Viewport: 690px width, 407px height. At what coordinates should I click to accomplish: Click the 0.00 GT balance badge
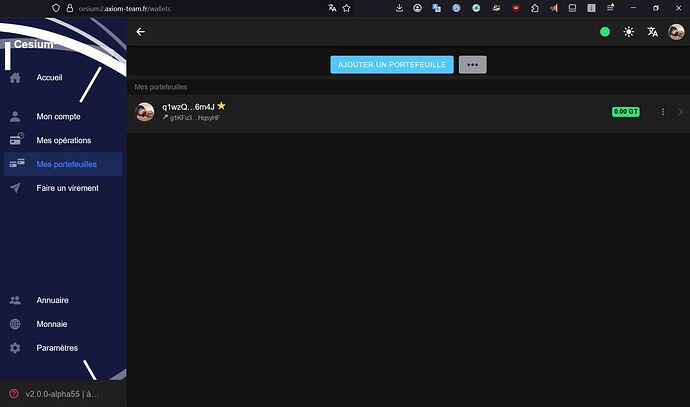pos(625,112)
